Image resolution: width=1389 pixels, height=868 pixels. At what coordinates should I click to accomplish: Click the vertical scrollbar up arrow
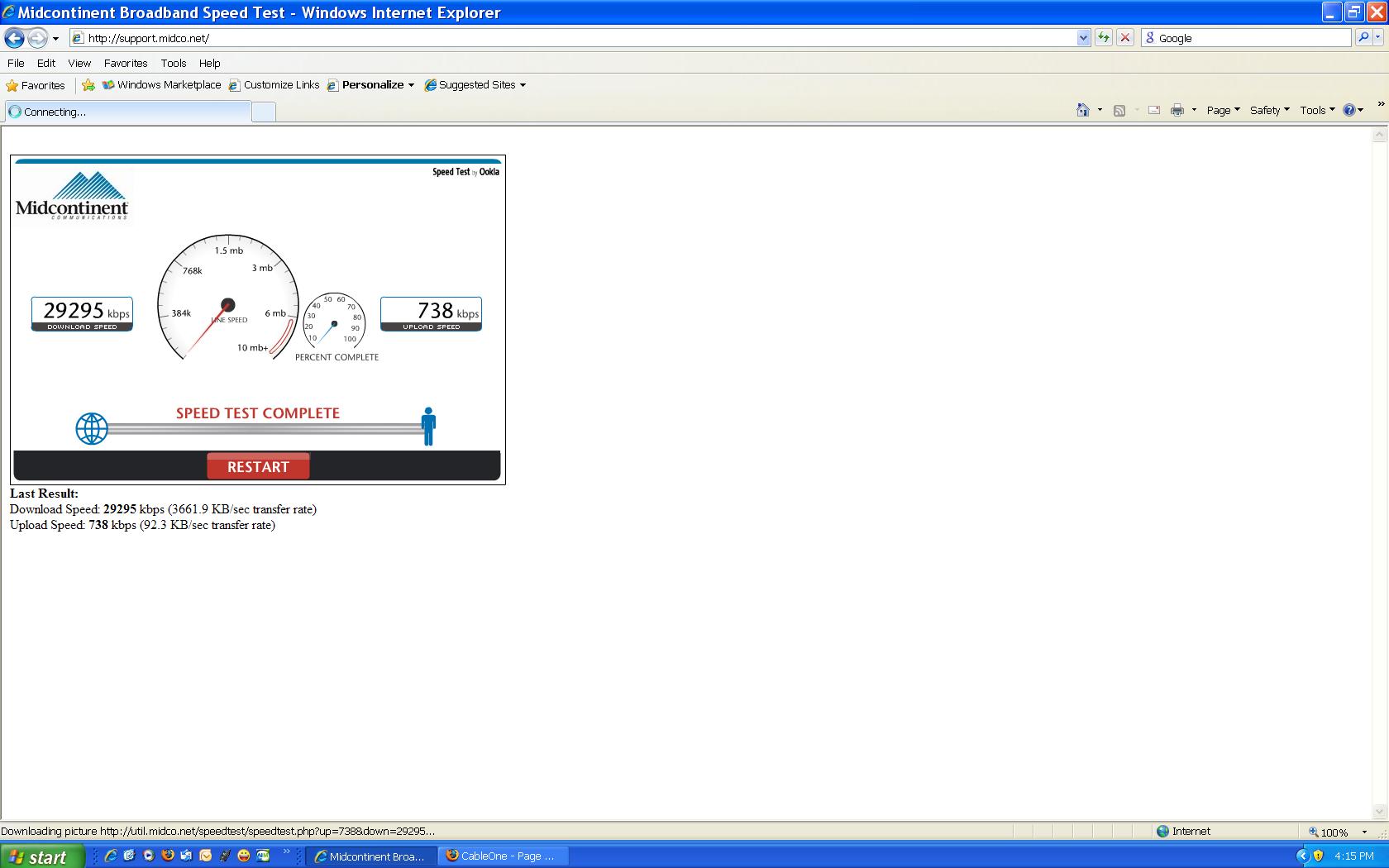tap(1379, 135)
